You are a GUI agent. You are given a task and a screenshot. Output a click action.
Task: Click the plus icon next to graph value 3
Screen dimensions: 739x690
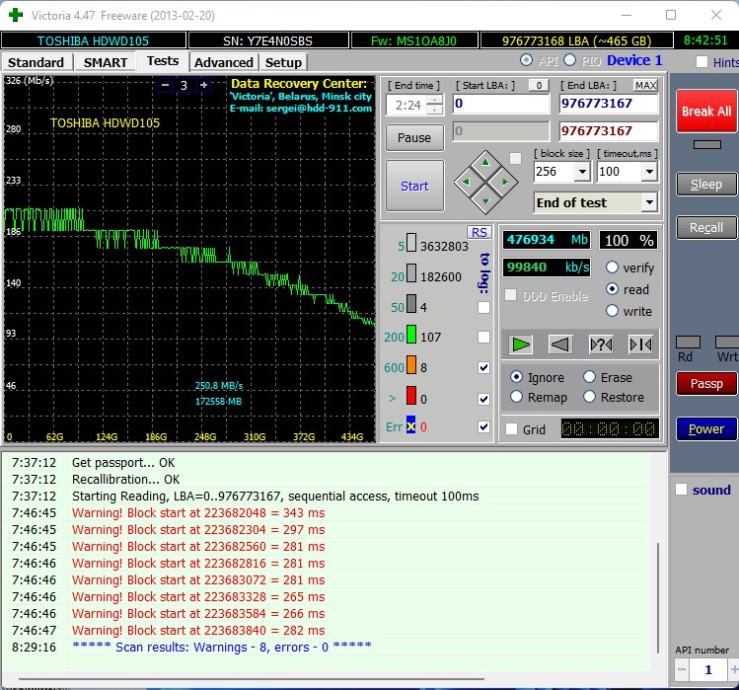click(x=204, y=85)
